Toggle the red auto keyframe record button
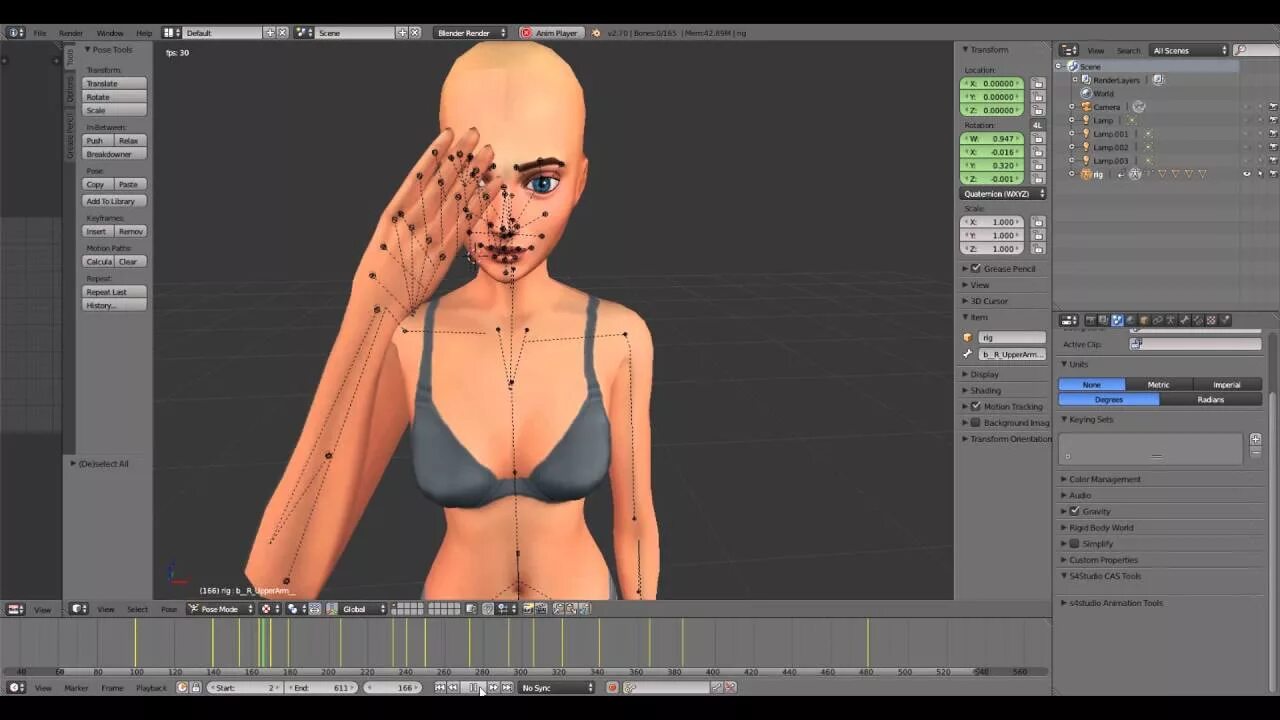 [x=613, y=688]
